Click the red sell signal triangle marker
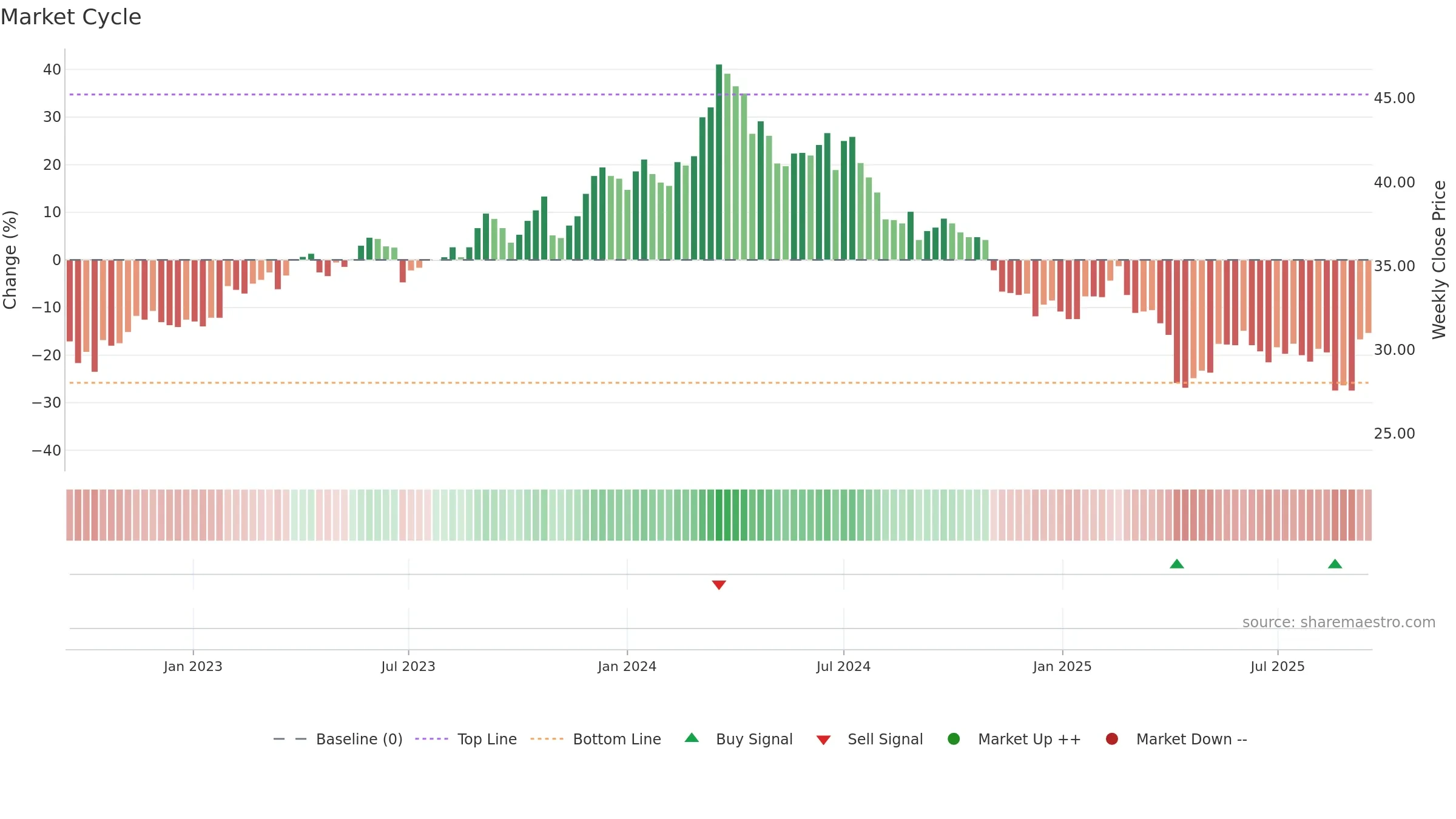 (x=719, y=585)
